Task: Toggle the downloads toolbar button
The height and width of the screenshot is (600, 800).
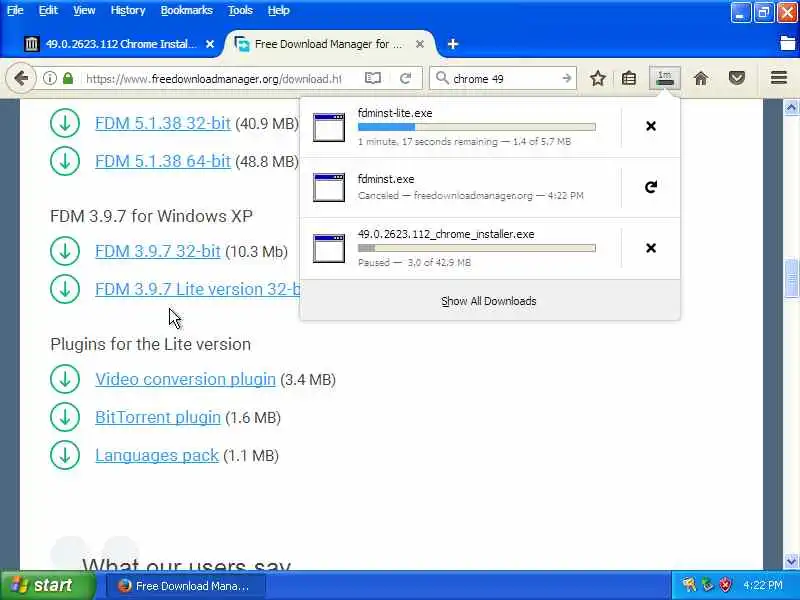Action: click(x=664, y=78)
